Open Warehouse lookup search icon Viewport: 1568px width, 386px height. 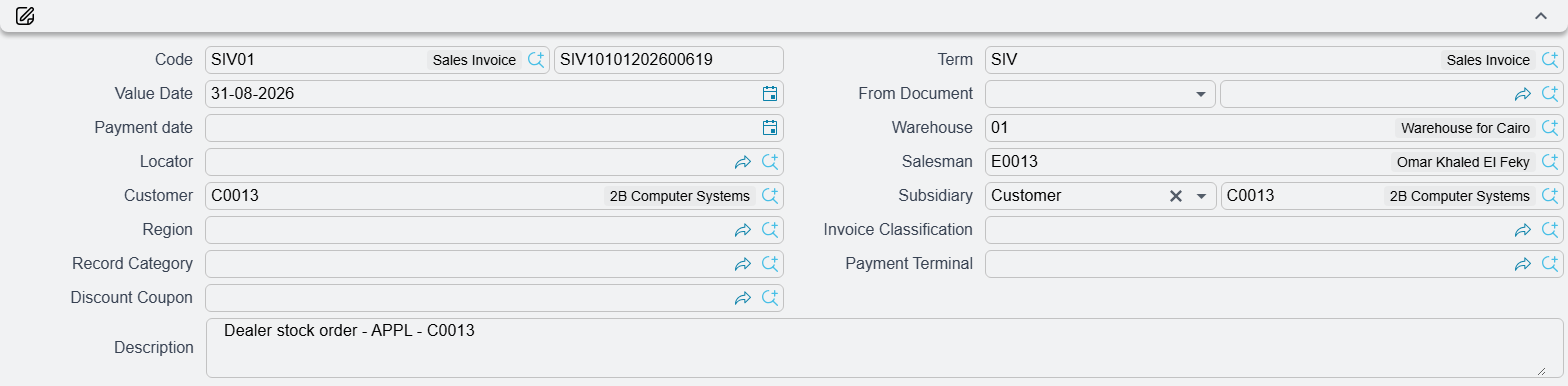(x=1550, y=128)
